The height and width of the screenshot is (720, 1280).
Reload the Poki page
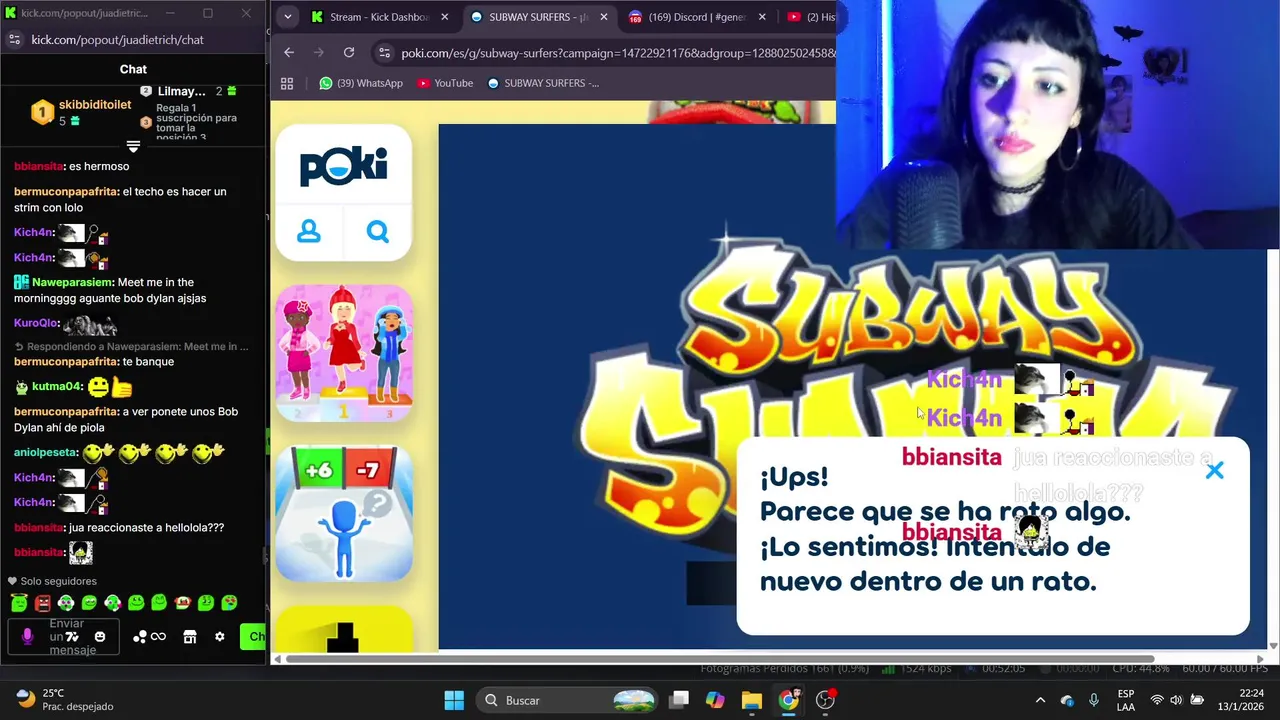tap(349, 52)
